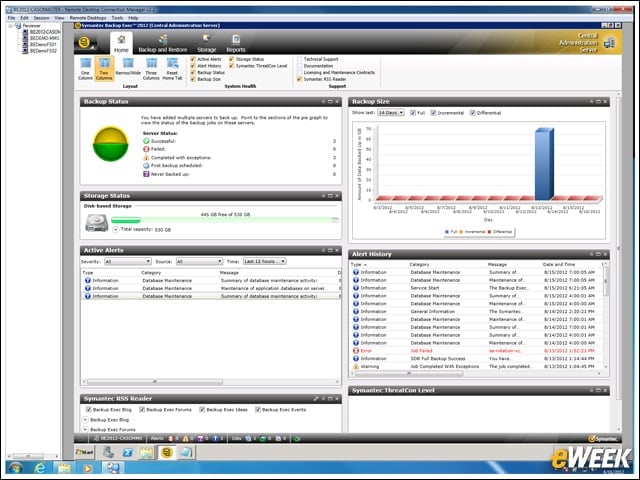Screen dimensions: 640x480
Task: Open Source dropdown in Active Alerts
Action: point(199,261)
